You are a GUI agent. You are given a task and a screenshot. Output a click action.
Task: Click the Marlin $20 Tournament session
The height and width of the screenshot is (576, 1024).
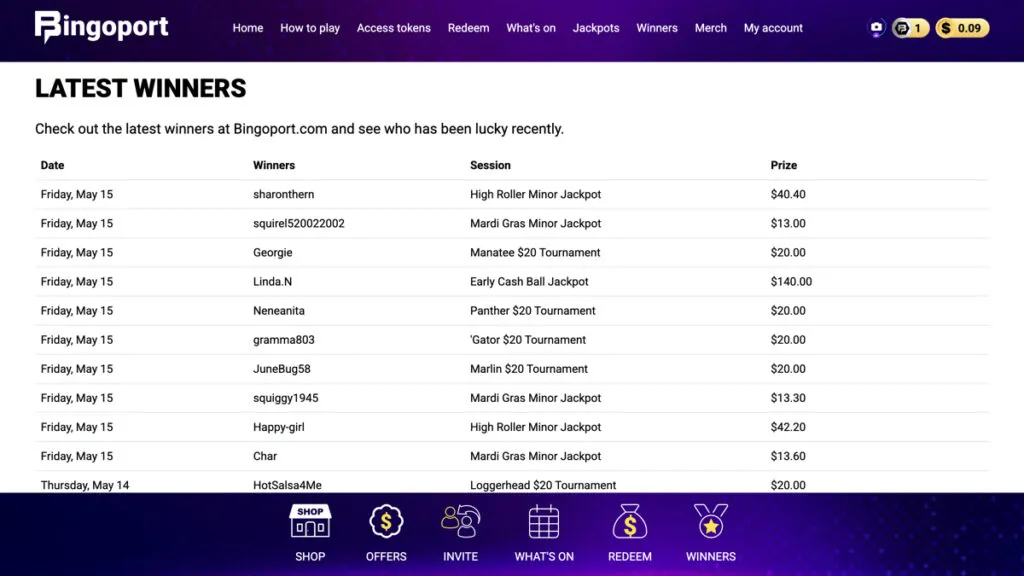528,369
